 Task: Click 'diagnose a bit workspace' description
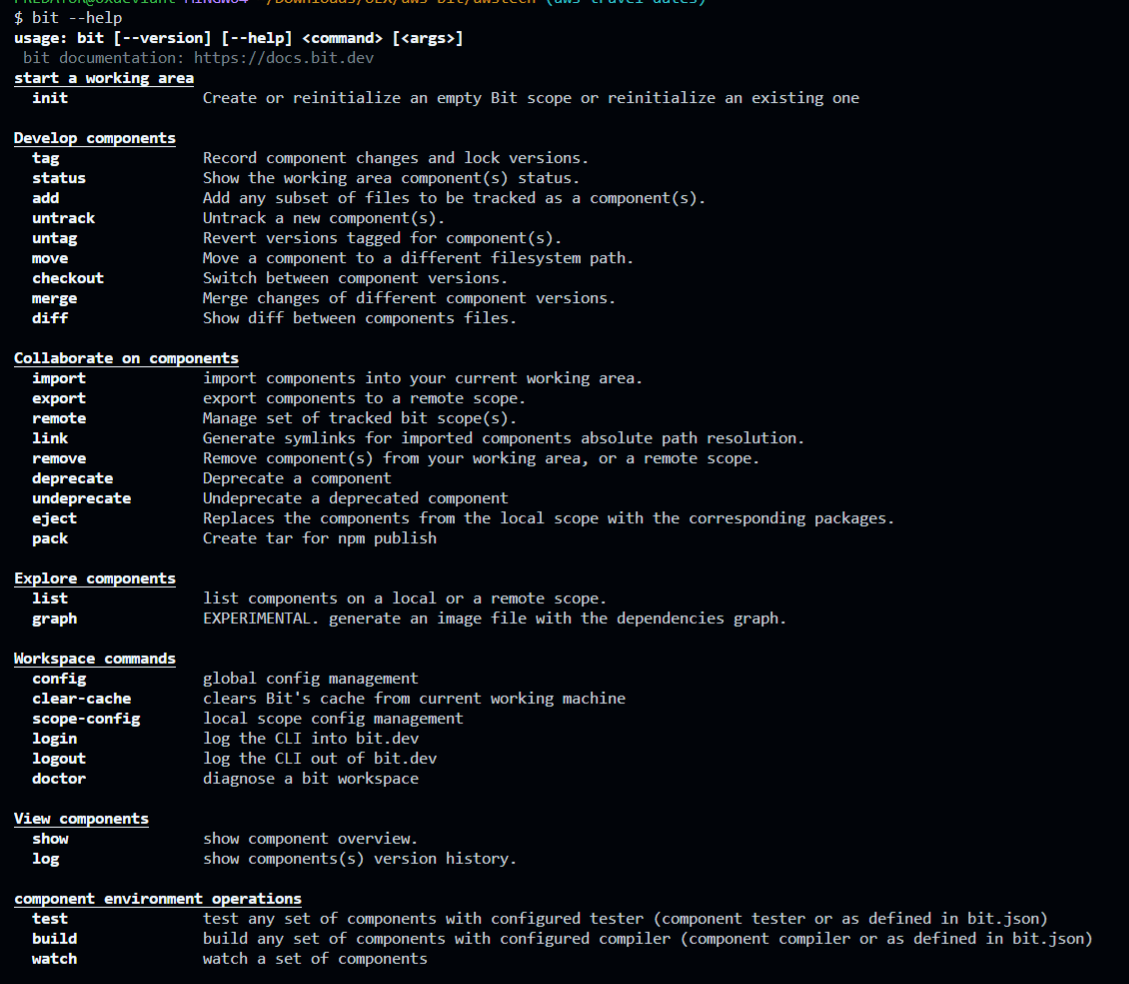coord(310,778)
